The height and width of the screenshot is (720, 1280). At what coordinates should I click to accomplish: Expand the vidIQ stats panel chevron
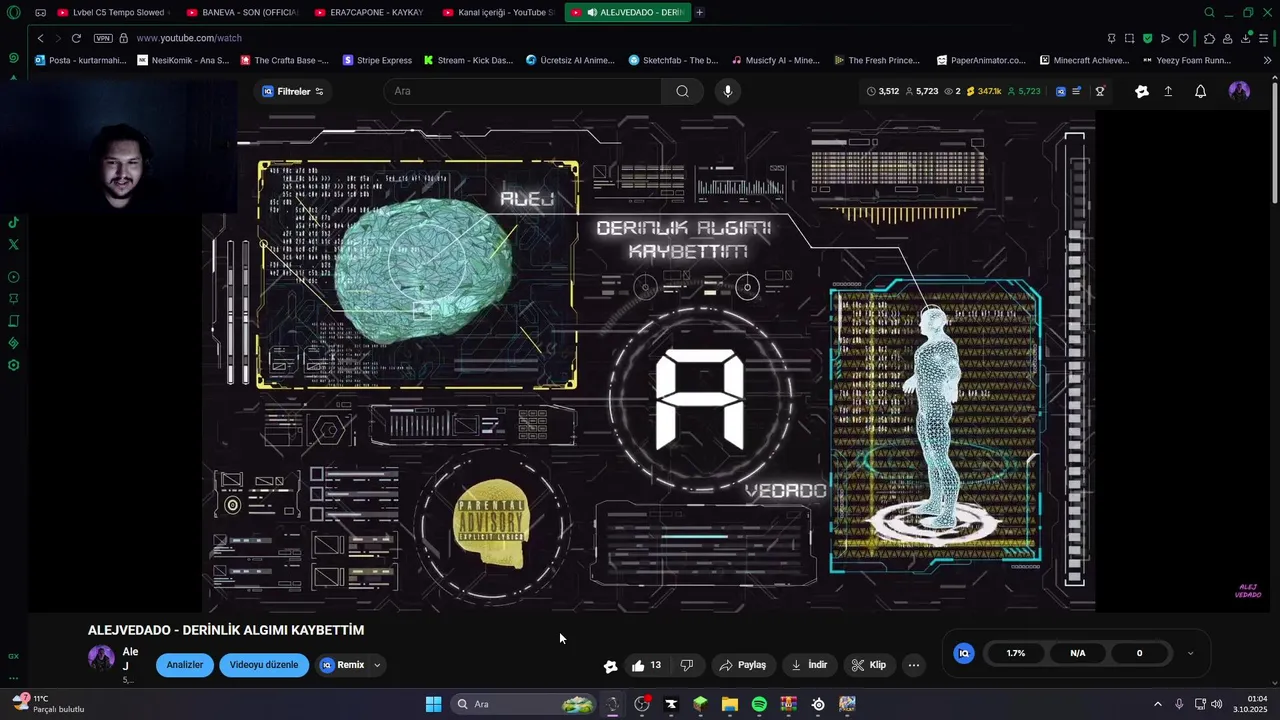tap(1190, 653)
